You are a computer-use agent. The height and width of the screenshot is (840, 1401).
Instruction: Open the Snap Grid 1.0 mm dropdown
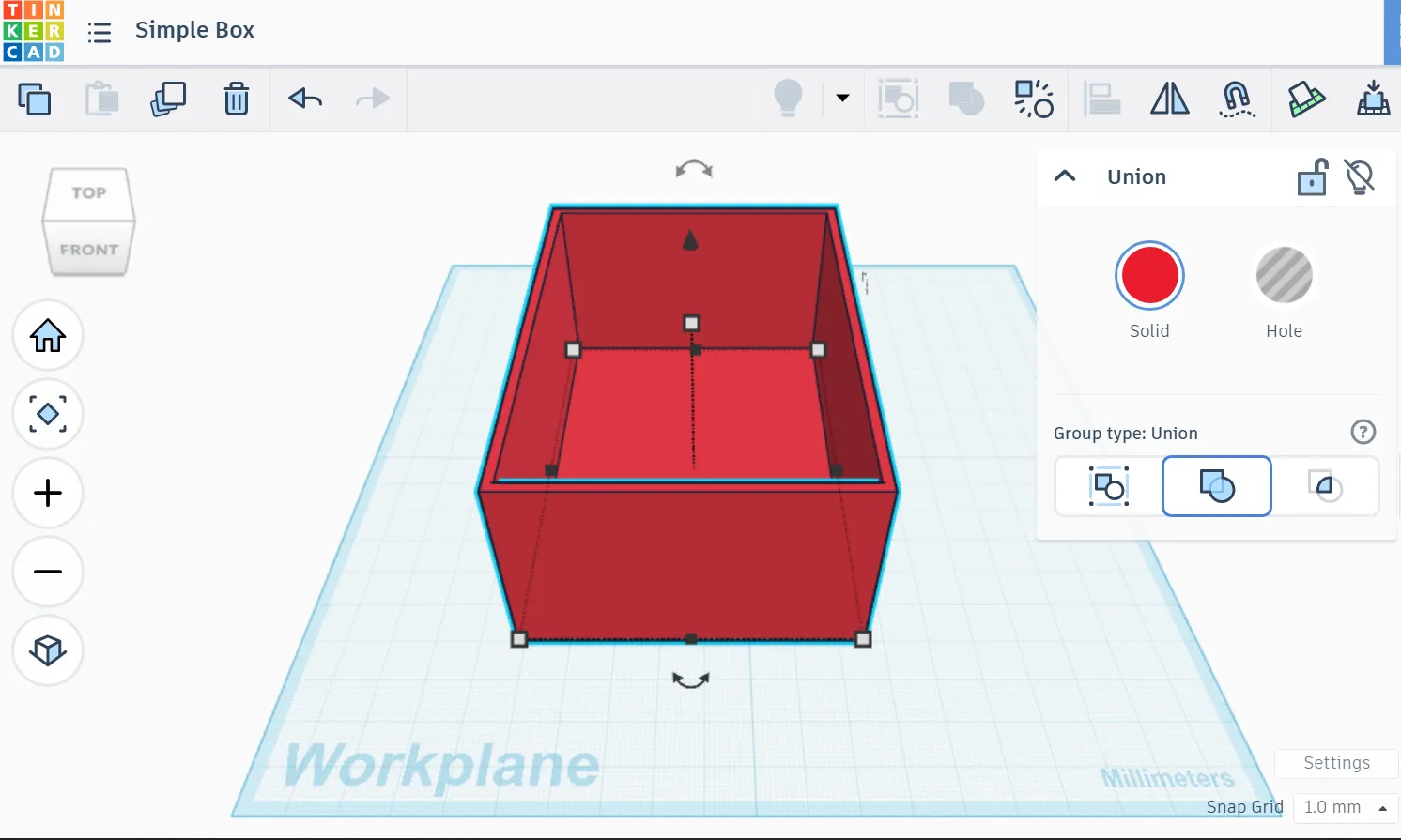point(1345,807)
